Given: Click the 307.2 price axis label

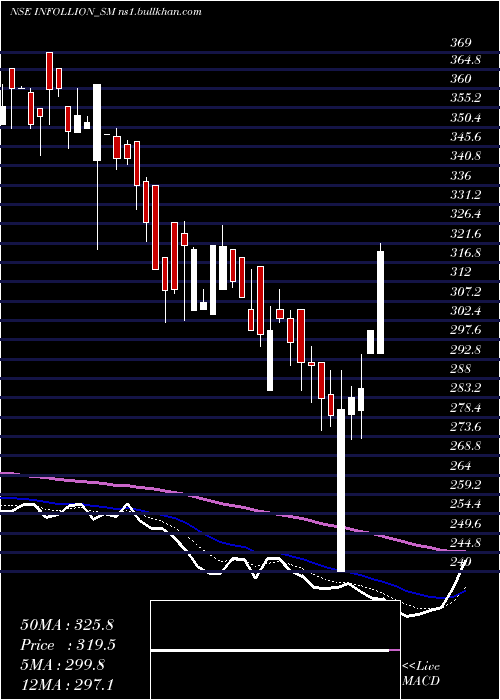Looking at the screenshot, I should 465,292.
